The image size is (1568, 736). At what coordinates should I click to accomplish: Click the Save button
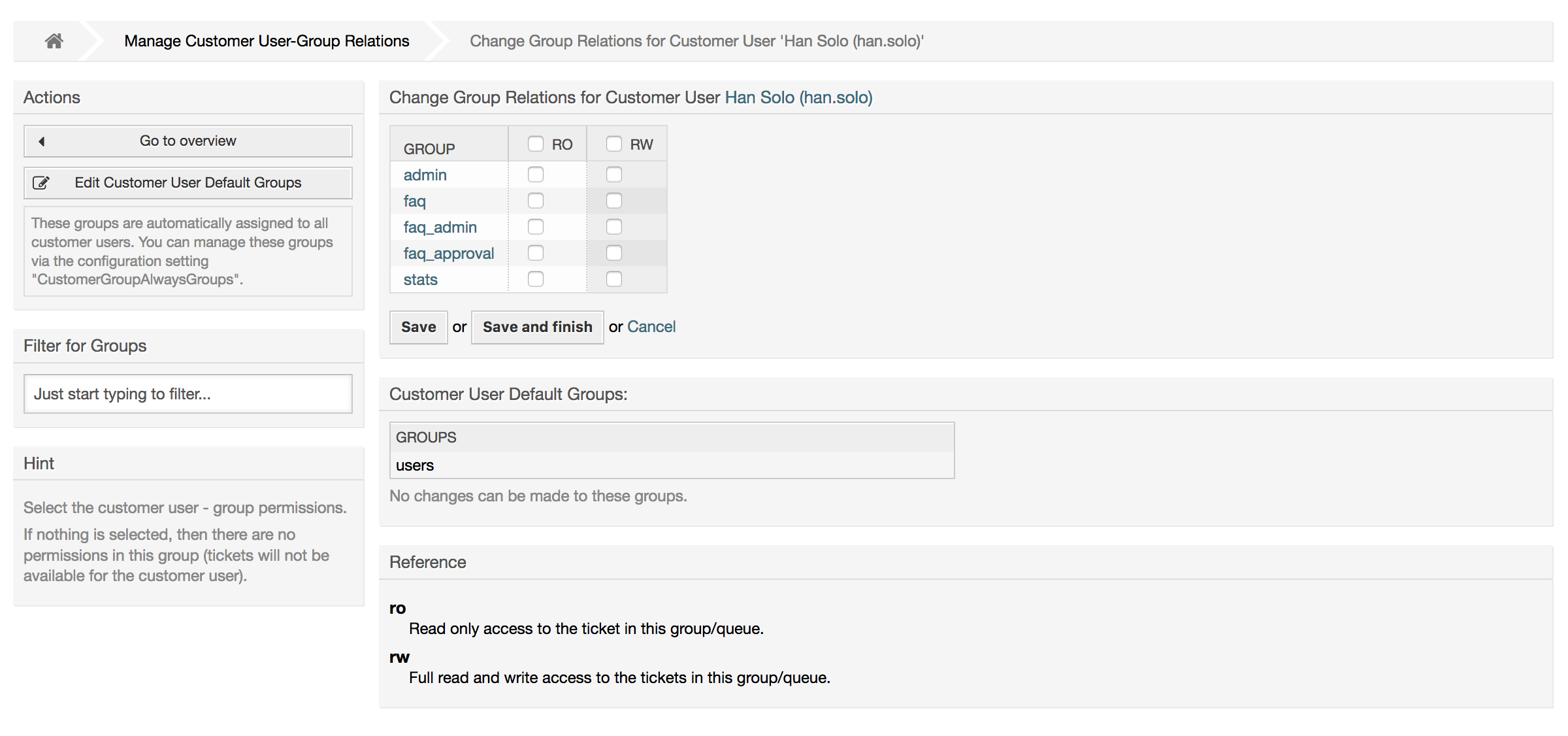tap(418, 327)
